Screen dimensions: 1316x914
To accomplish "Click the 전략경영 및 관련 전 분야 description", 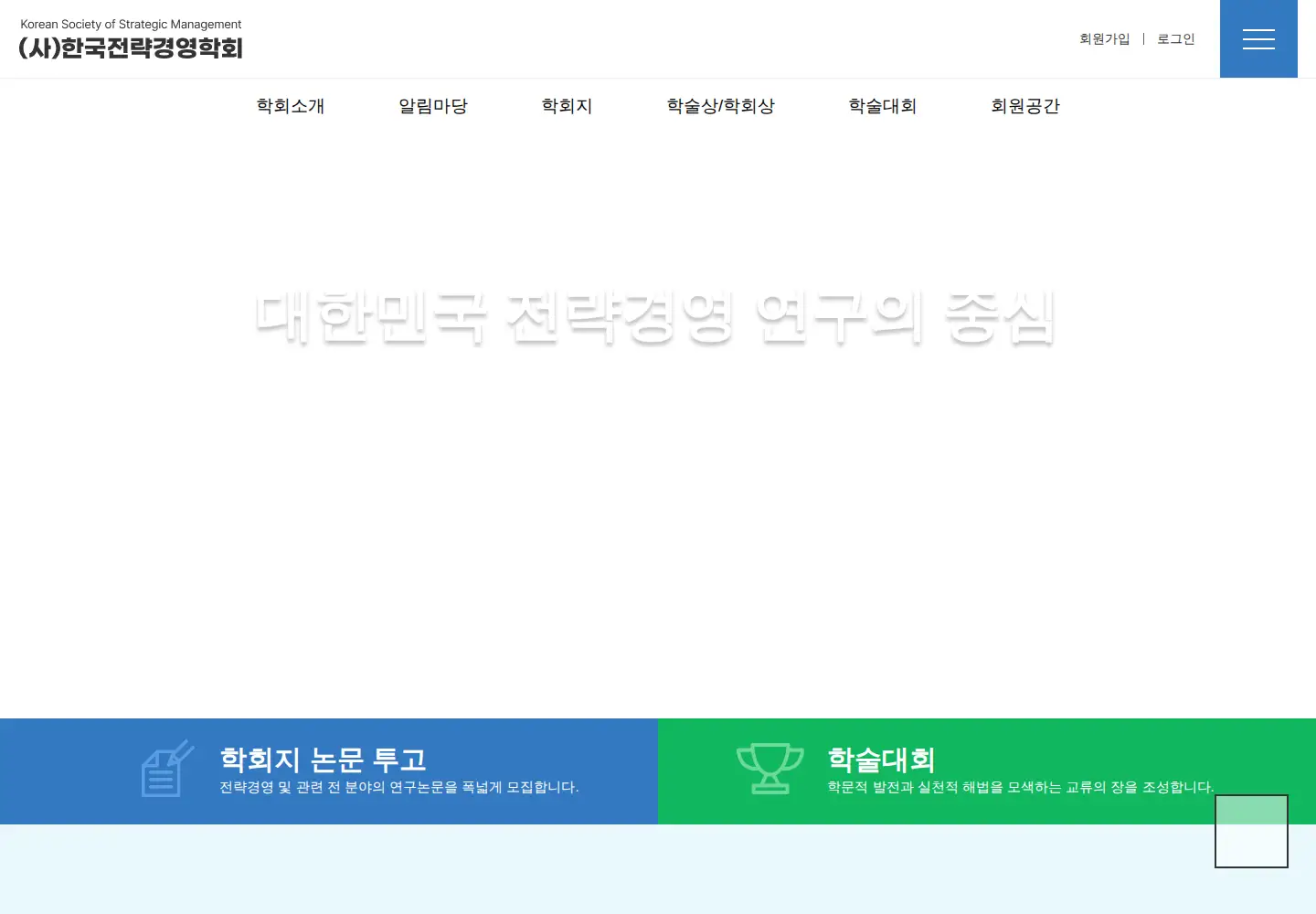I will 399,787.
